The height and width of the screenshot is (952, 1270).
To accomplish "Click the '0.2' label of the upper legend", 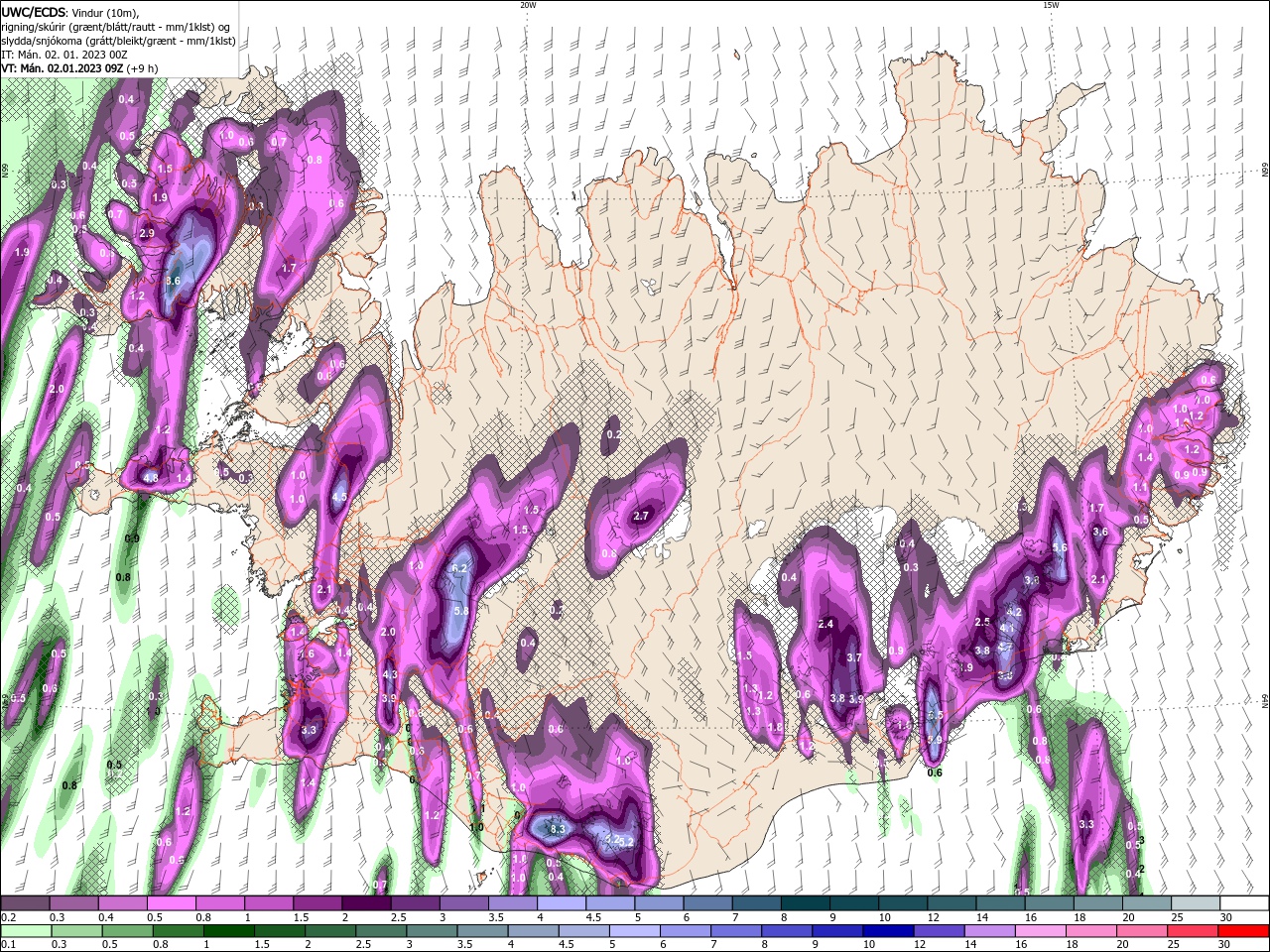I will pyautogui.click(x=9, y=917).
